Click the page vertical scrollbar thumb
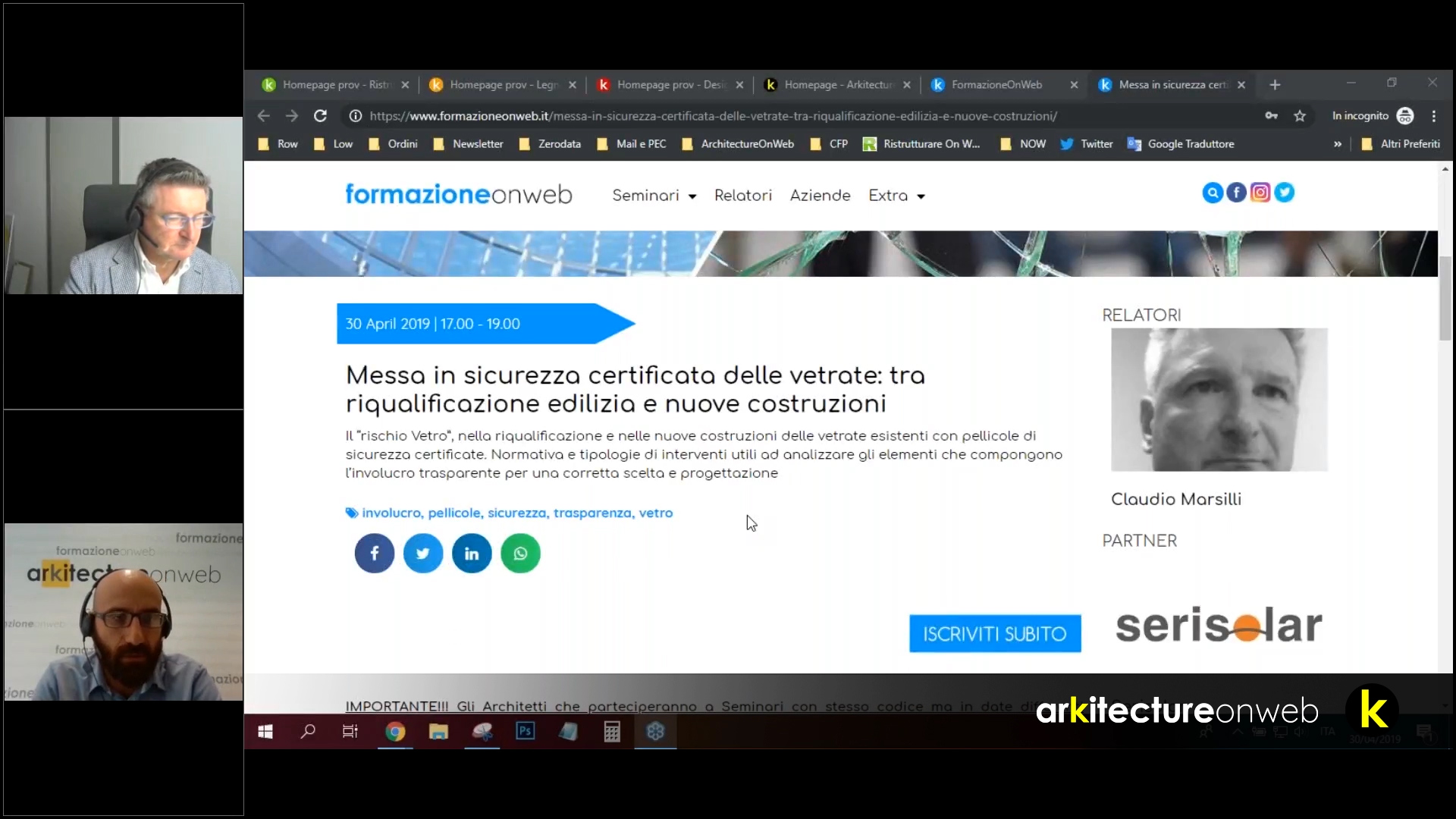 [1445, 298]
